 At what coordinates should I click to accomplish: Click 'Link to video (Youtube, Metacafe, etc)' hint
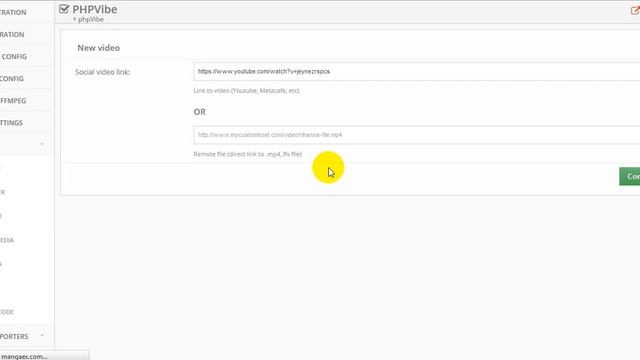(x=246, y=91)
